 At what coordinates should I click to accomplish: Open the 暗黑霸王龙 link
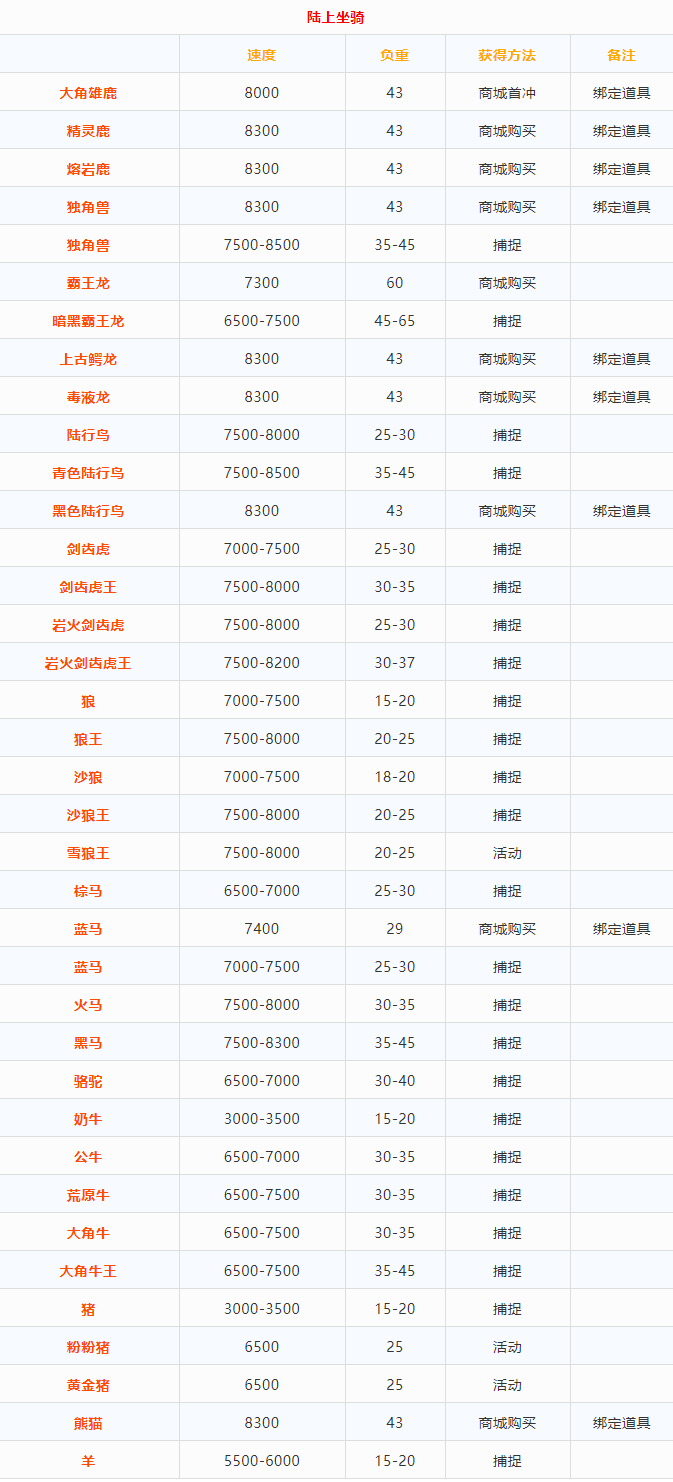pos(88,321)
